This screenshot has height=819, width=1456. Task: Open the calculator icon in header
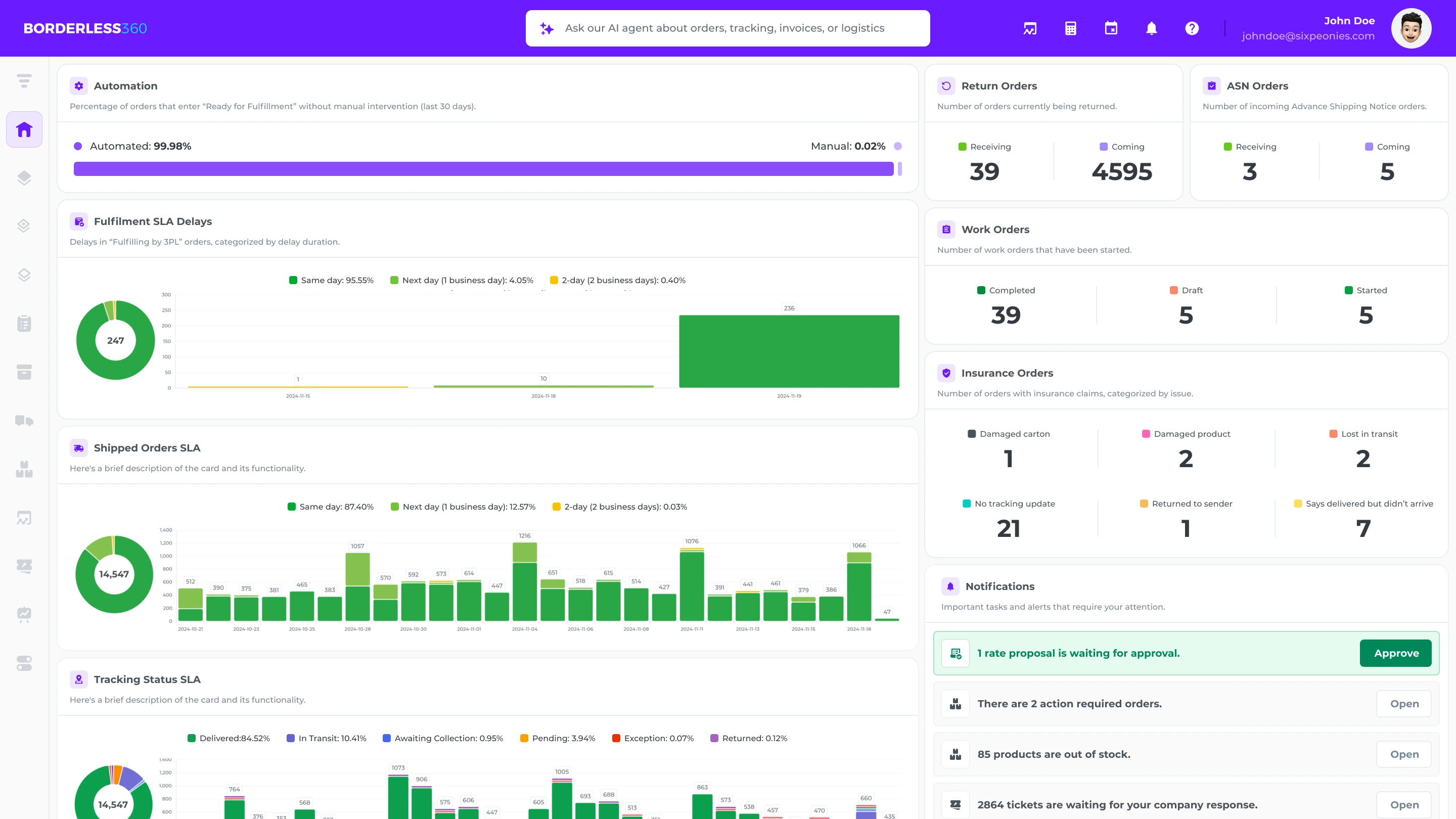[x=1071, y=28]
